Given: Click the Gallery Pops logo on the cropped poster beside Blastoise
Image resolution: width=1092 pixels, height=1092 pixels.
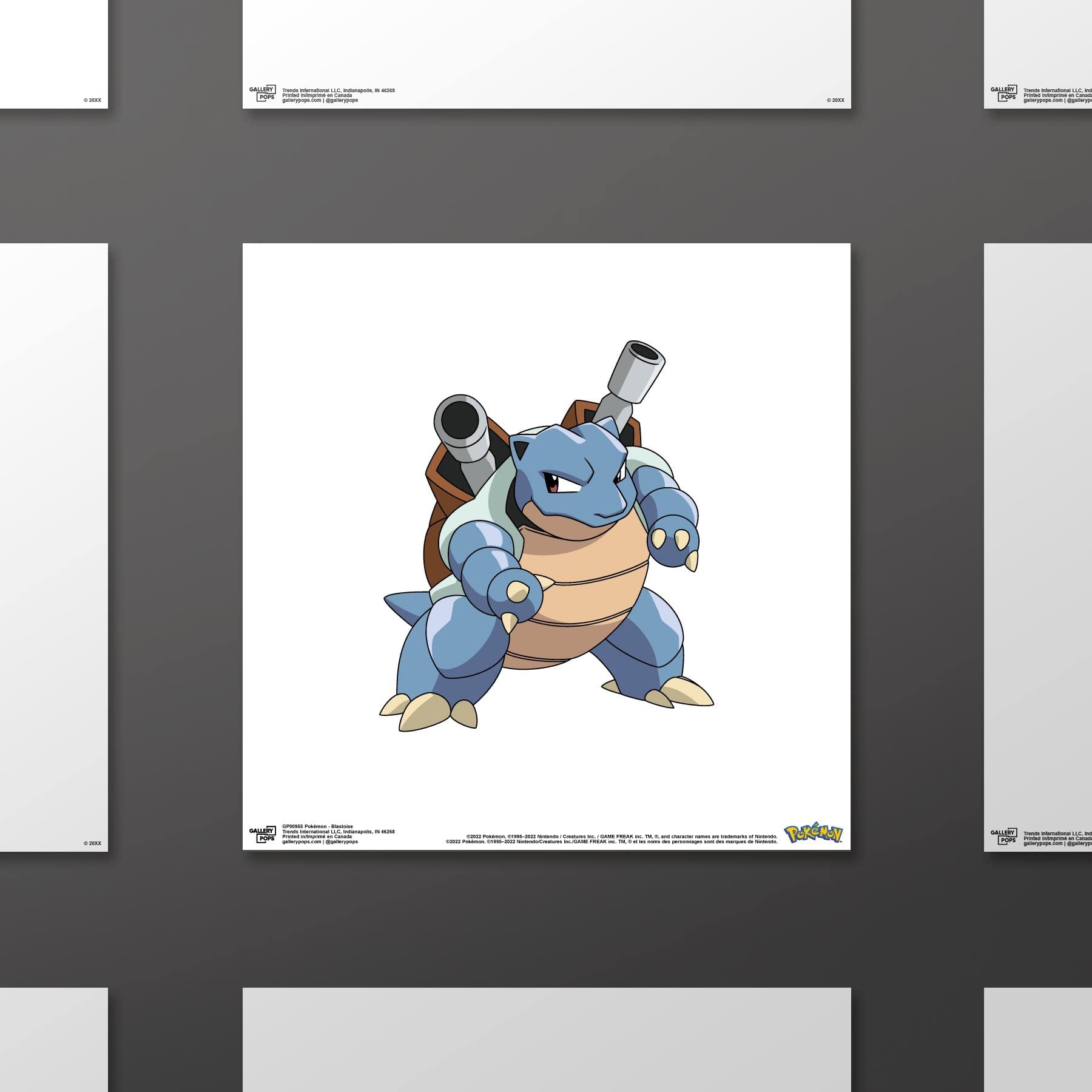Looking at the screenshot, I should 1003,836.
